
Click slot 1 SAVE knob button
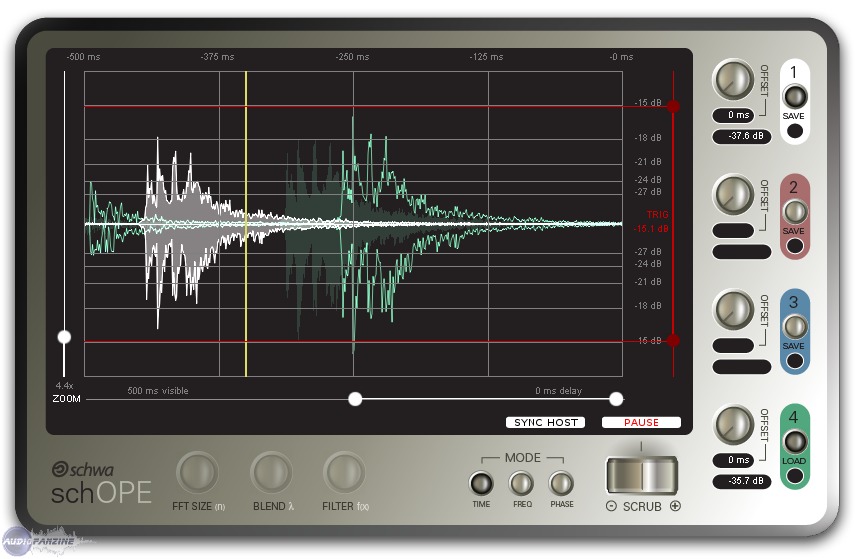(x=795, y=97)
